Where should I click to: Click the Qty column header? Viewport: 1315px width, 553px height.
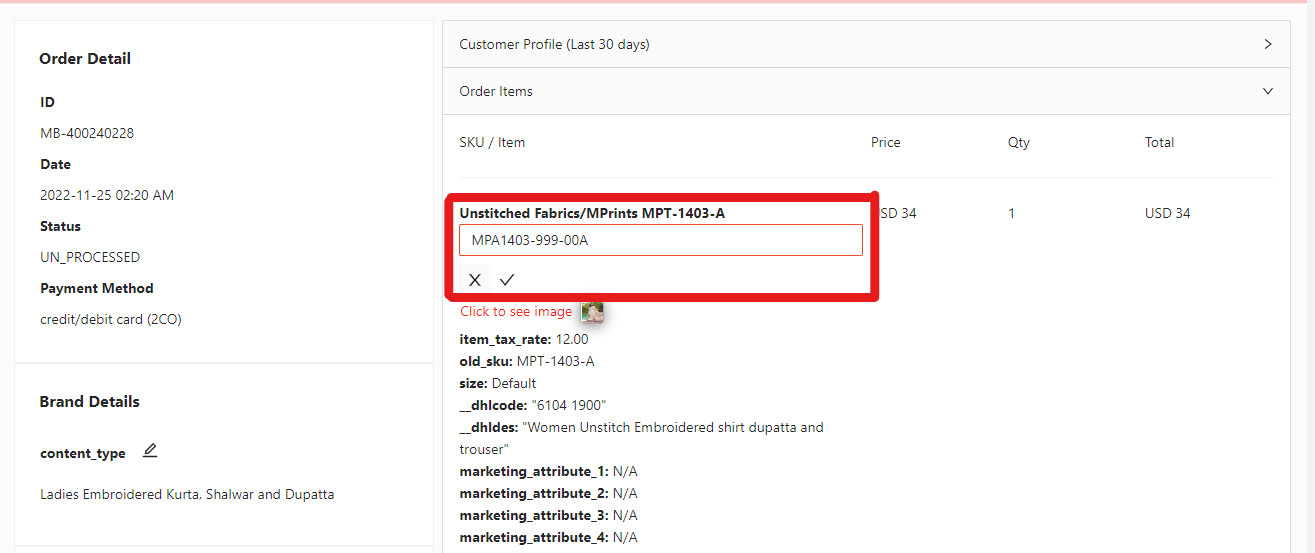point(1018,142)
